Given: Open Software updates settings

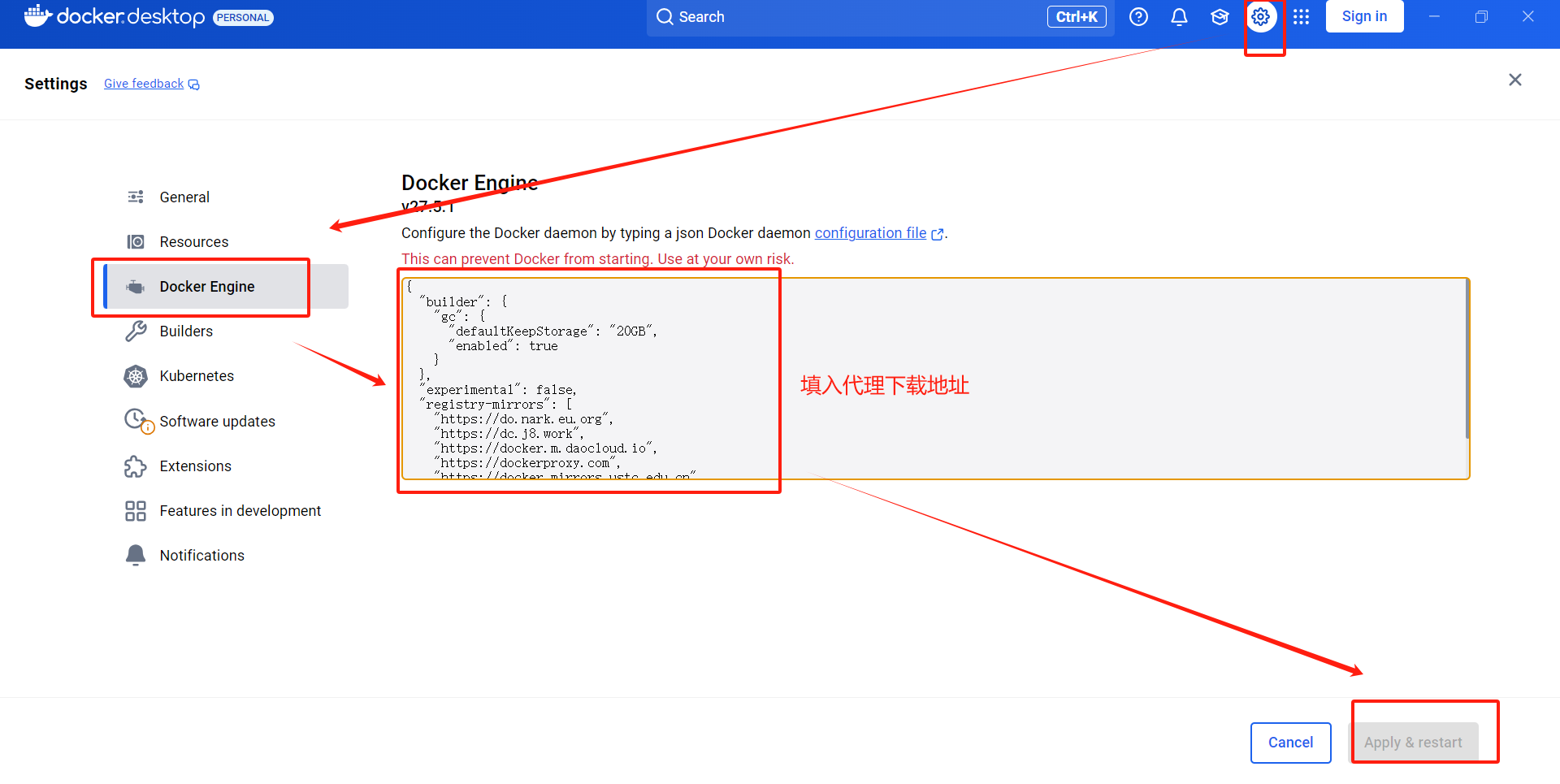Looking at the screenshot, I should coord(226,421).
